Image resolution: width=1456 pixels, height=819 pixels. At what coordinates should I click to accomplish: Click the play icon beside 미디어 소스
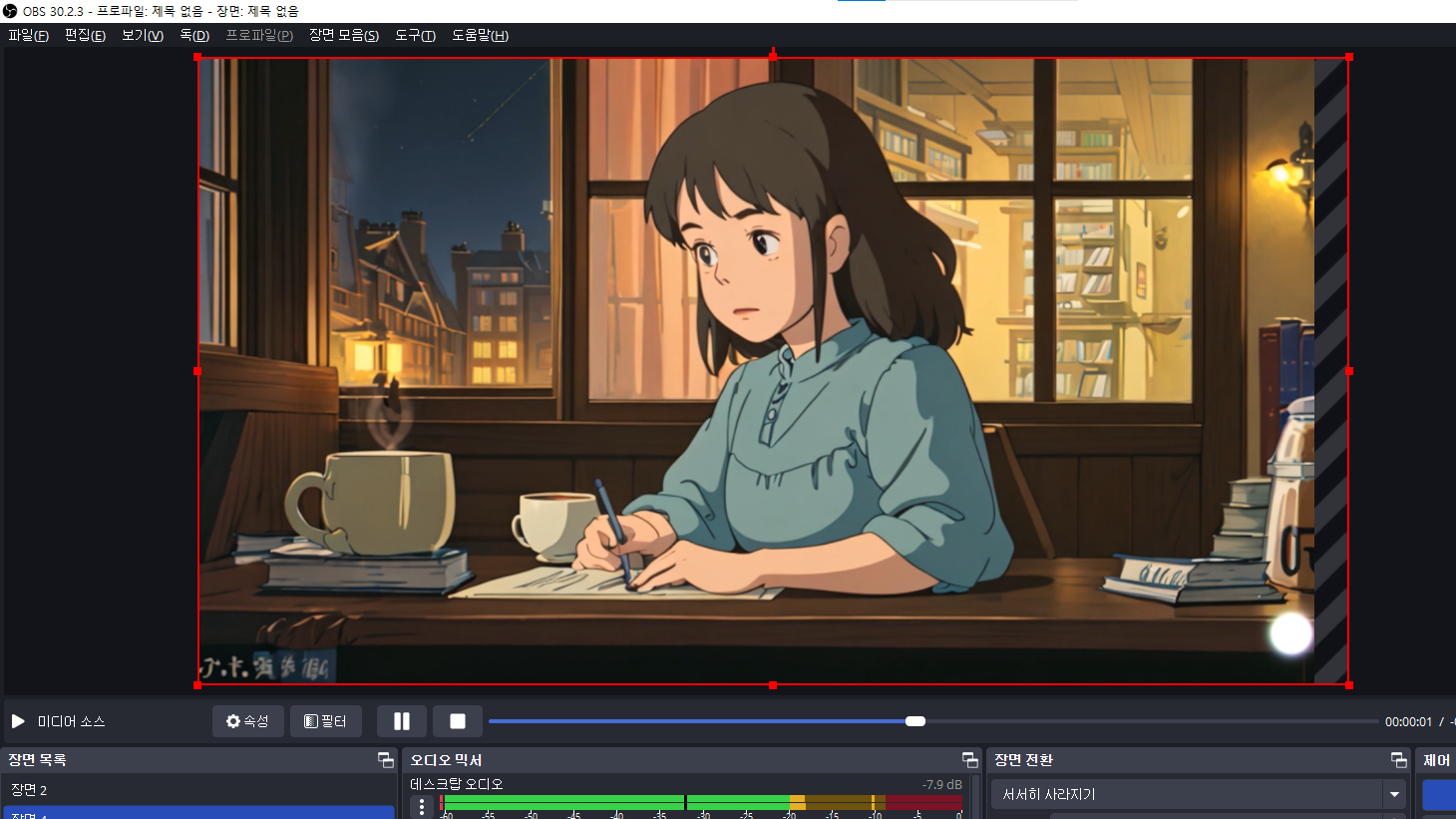18,721
